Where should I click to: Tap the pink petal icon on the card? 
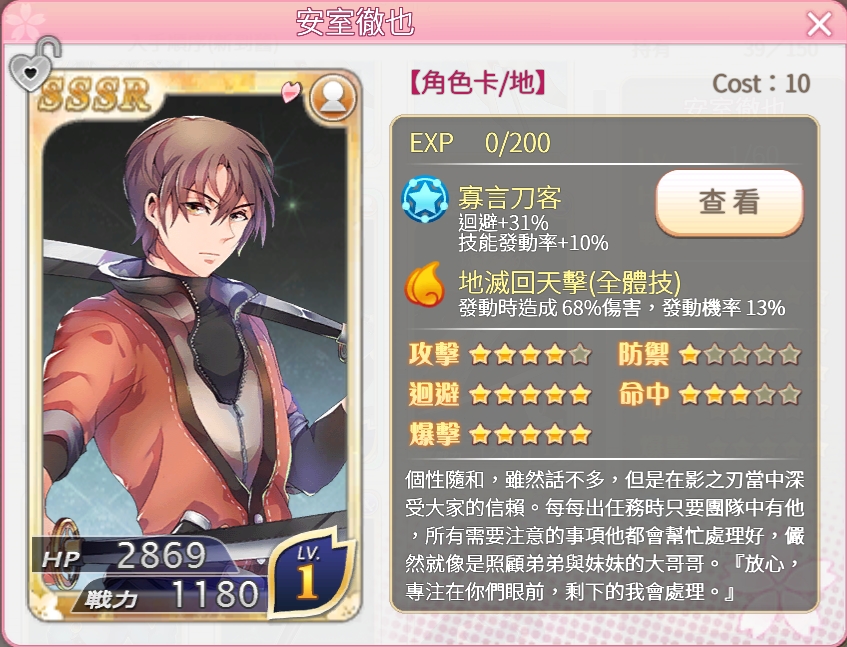point(291,91)
